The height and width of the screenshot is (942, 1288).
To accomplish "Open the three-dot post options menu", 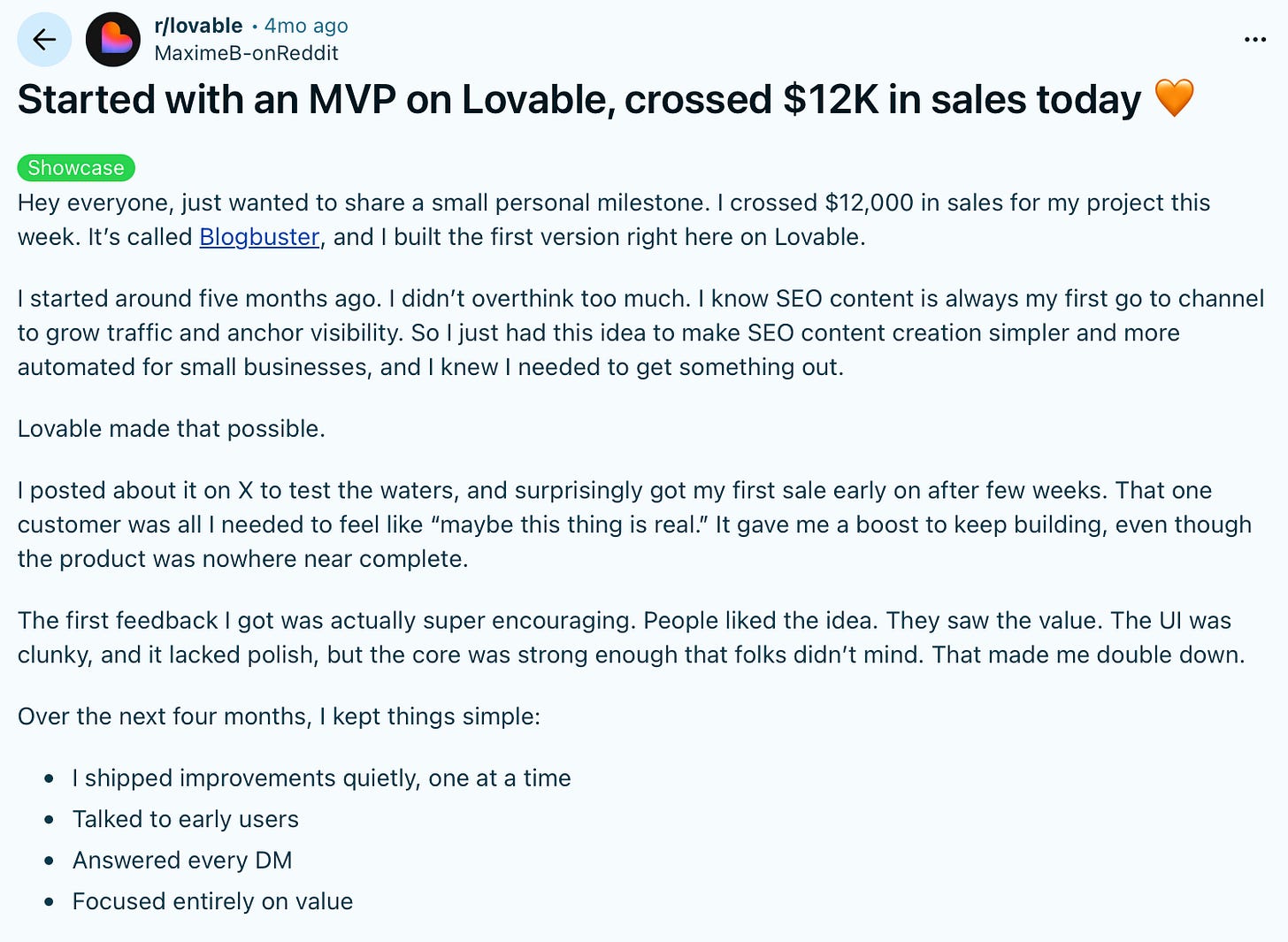I will (1254, 40).
